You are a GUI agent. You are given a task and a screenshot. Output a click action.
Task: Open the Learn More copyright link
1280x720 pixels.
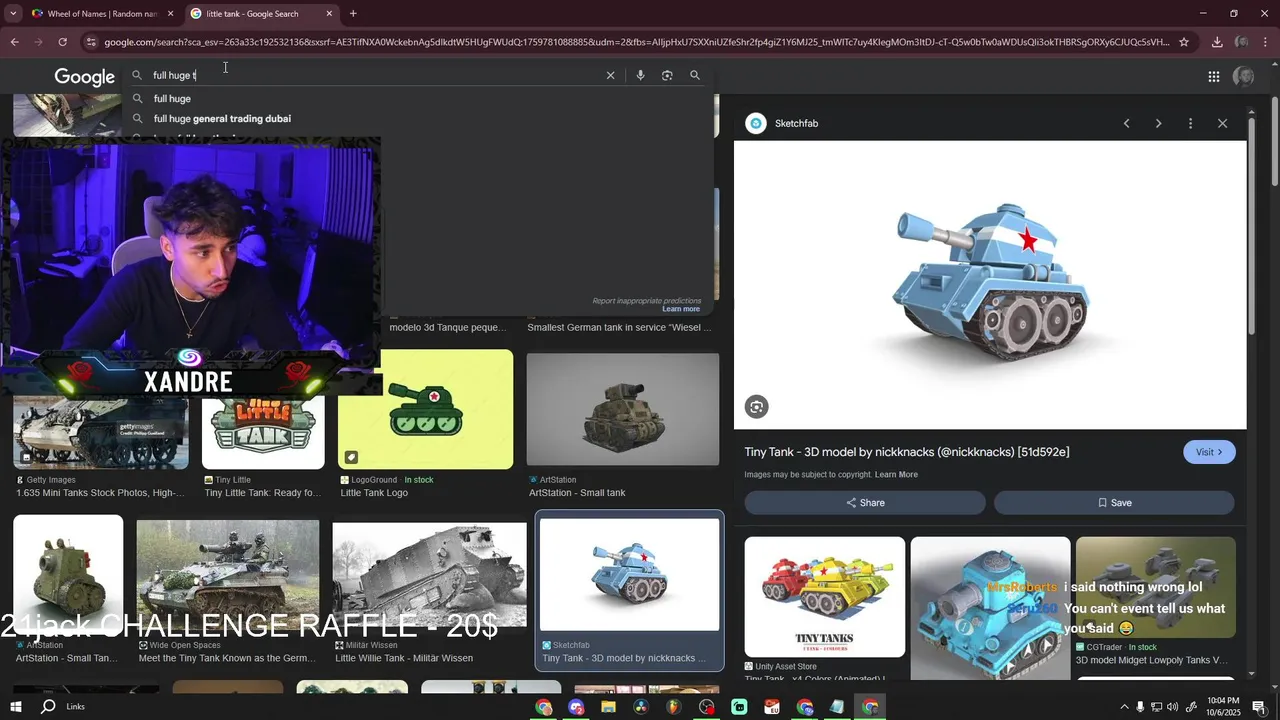(896, 474)
